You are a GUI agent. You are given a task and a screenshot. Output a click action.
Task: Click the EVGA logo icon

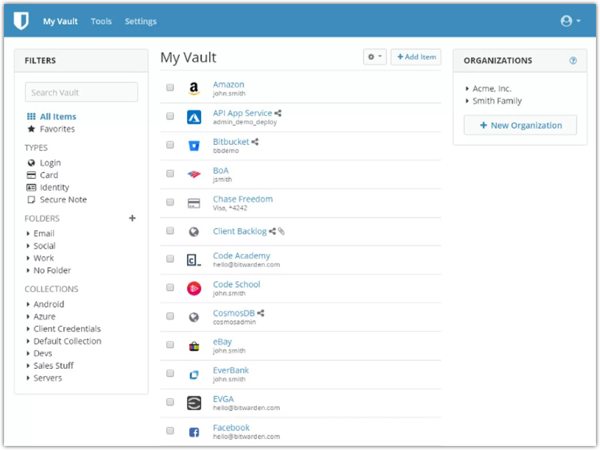coord(194,403)
